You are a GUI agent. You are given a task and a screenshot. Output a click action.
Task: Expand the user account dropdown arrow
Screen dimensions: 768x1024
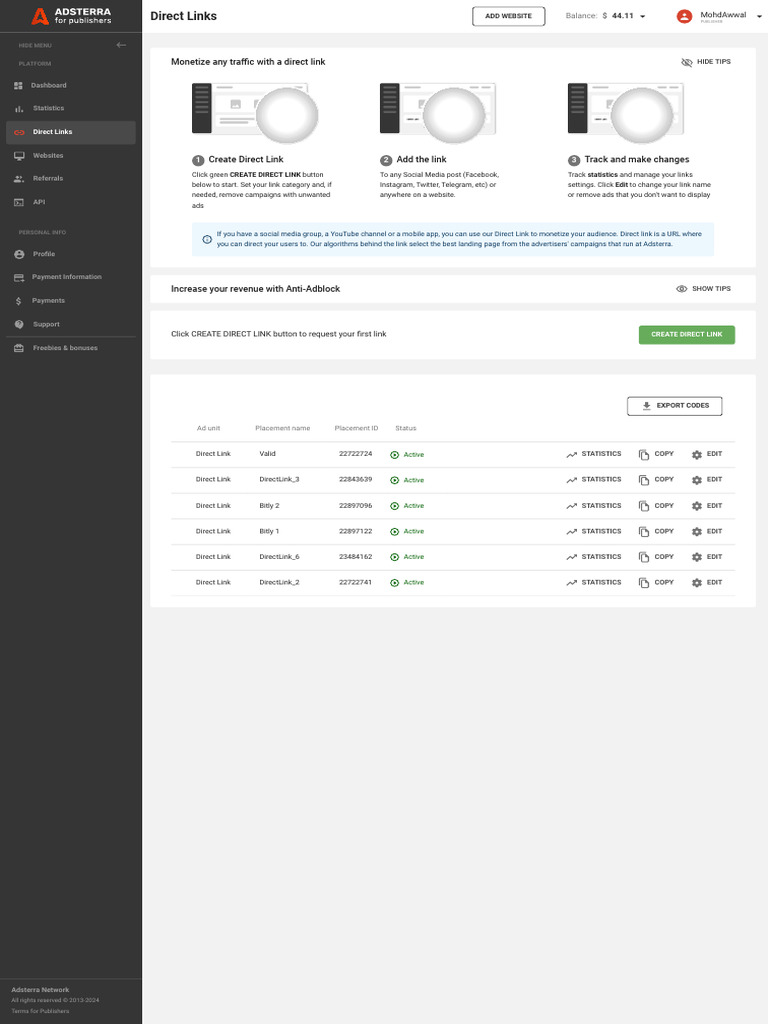click(x=759, y=16)
